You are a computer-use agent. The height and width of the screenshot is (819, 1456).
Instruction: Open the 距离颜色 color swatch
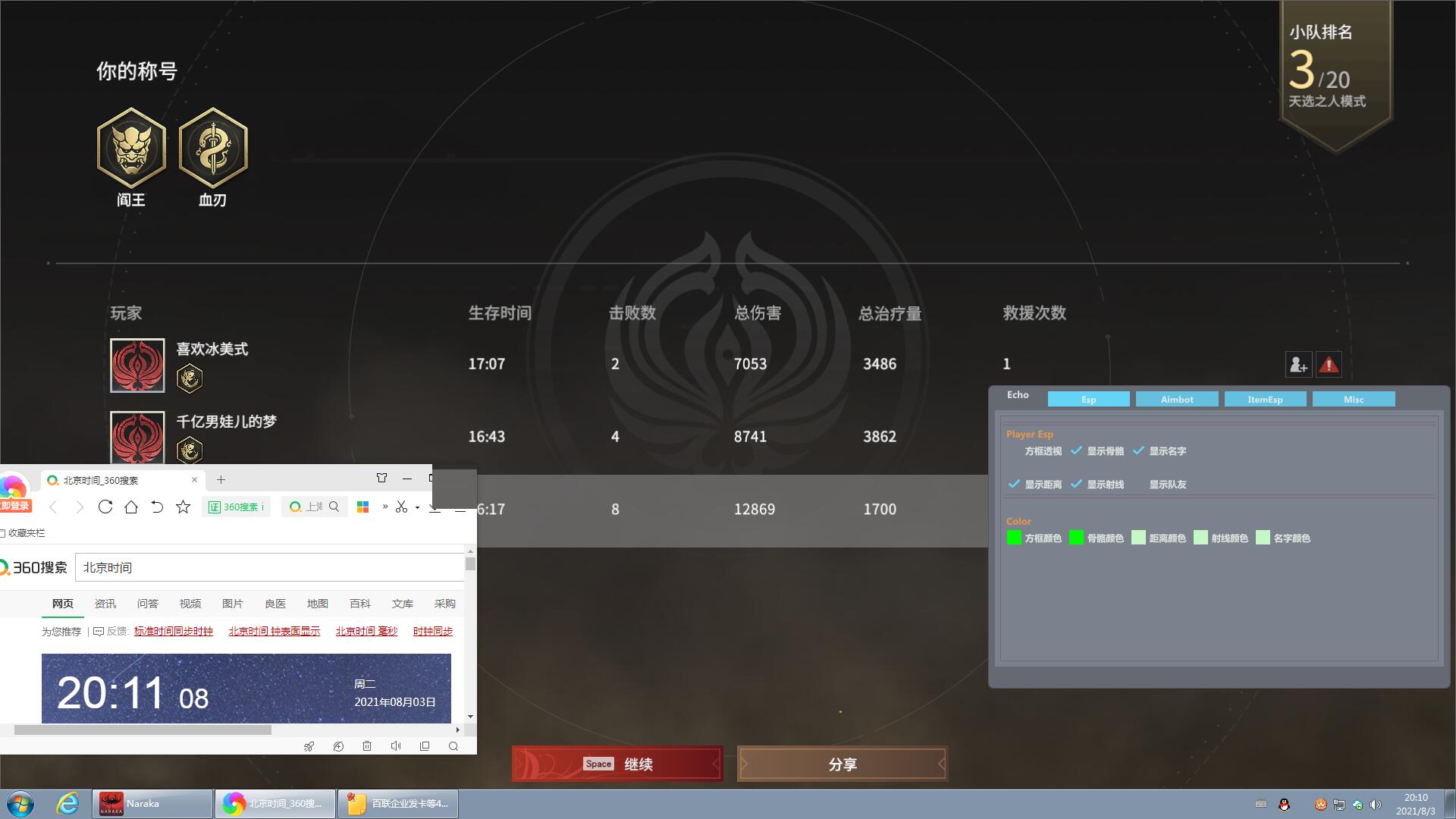pos(1138,538)
